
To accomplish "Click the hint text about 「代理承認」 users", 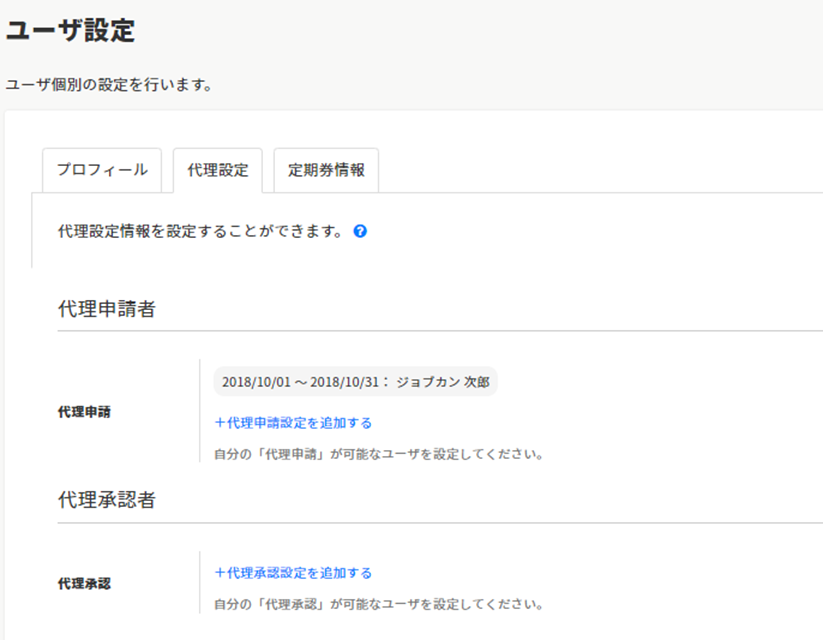I will pos(379,604).
